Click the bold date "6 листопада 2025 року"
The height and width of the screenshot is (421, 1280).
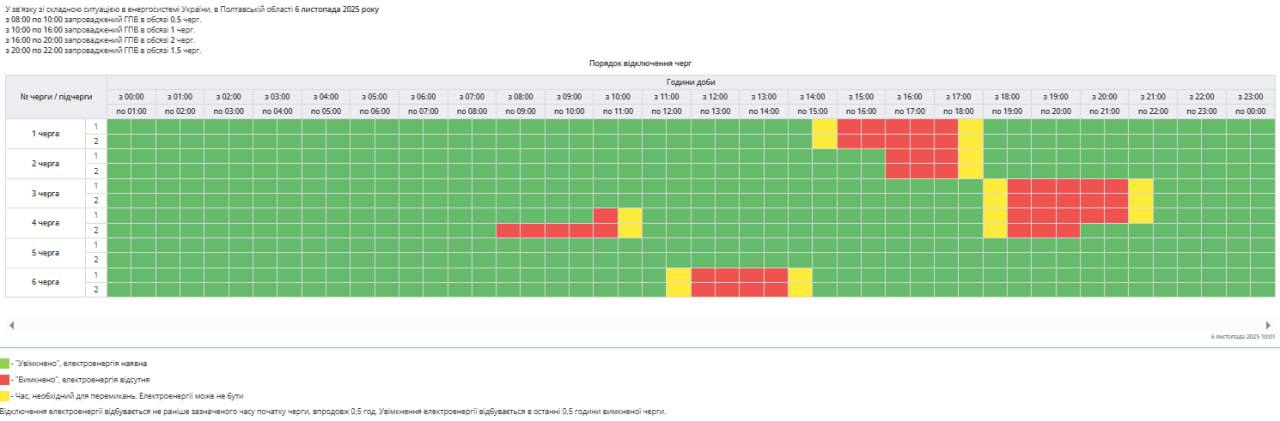click(x=338, y=9)
